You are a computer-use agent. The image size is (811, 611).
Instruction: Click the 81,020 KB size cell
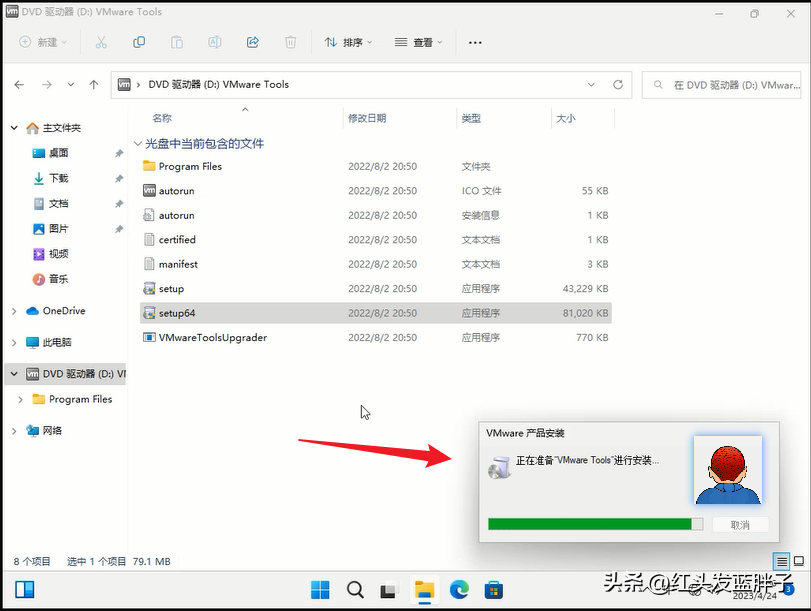click(x=585, y=313)
